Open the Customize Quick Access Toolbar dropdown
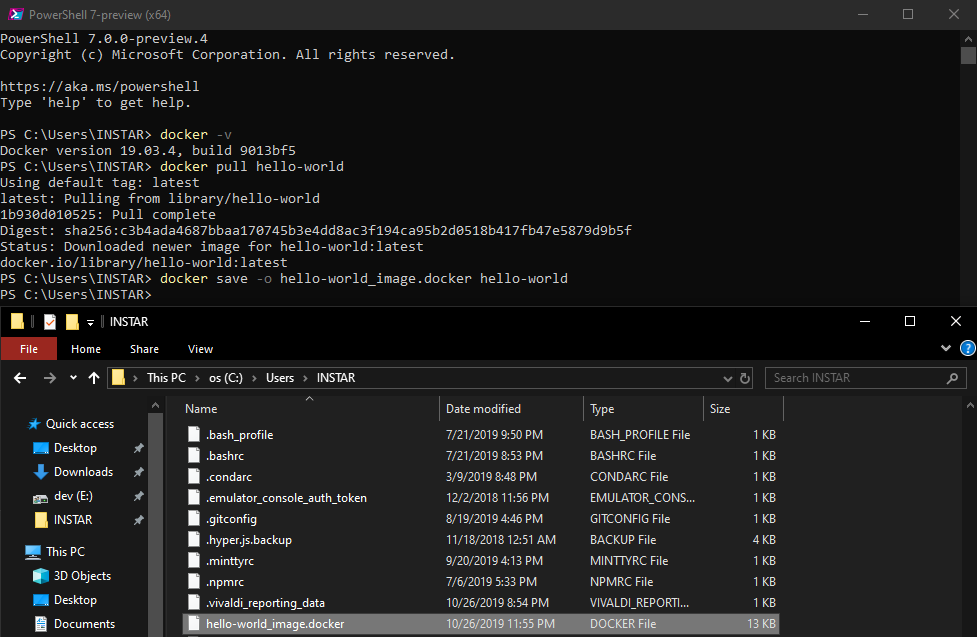 (x=90, y=322)
